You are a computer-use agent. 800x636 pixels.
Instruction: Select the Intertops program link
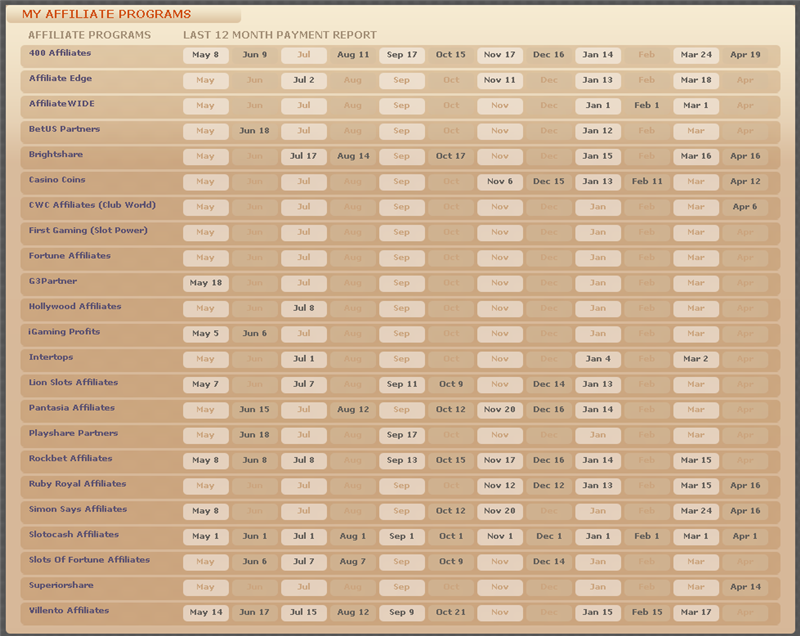[x=51, y=357]
